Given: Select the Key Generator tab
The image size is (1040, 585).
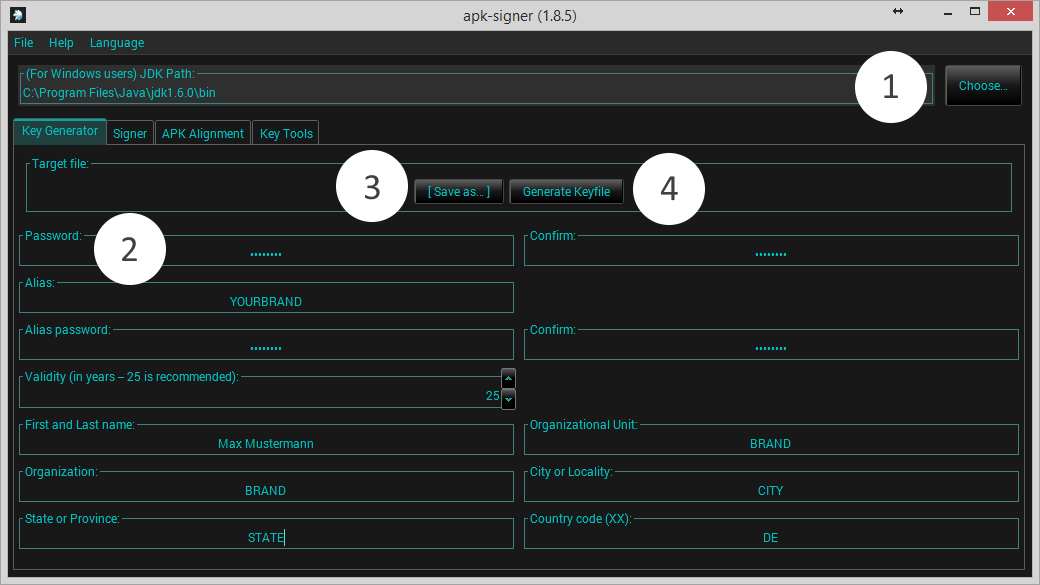Looking at the screenshot, I should 59,130.
